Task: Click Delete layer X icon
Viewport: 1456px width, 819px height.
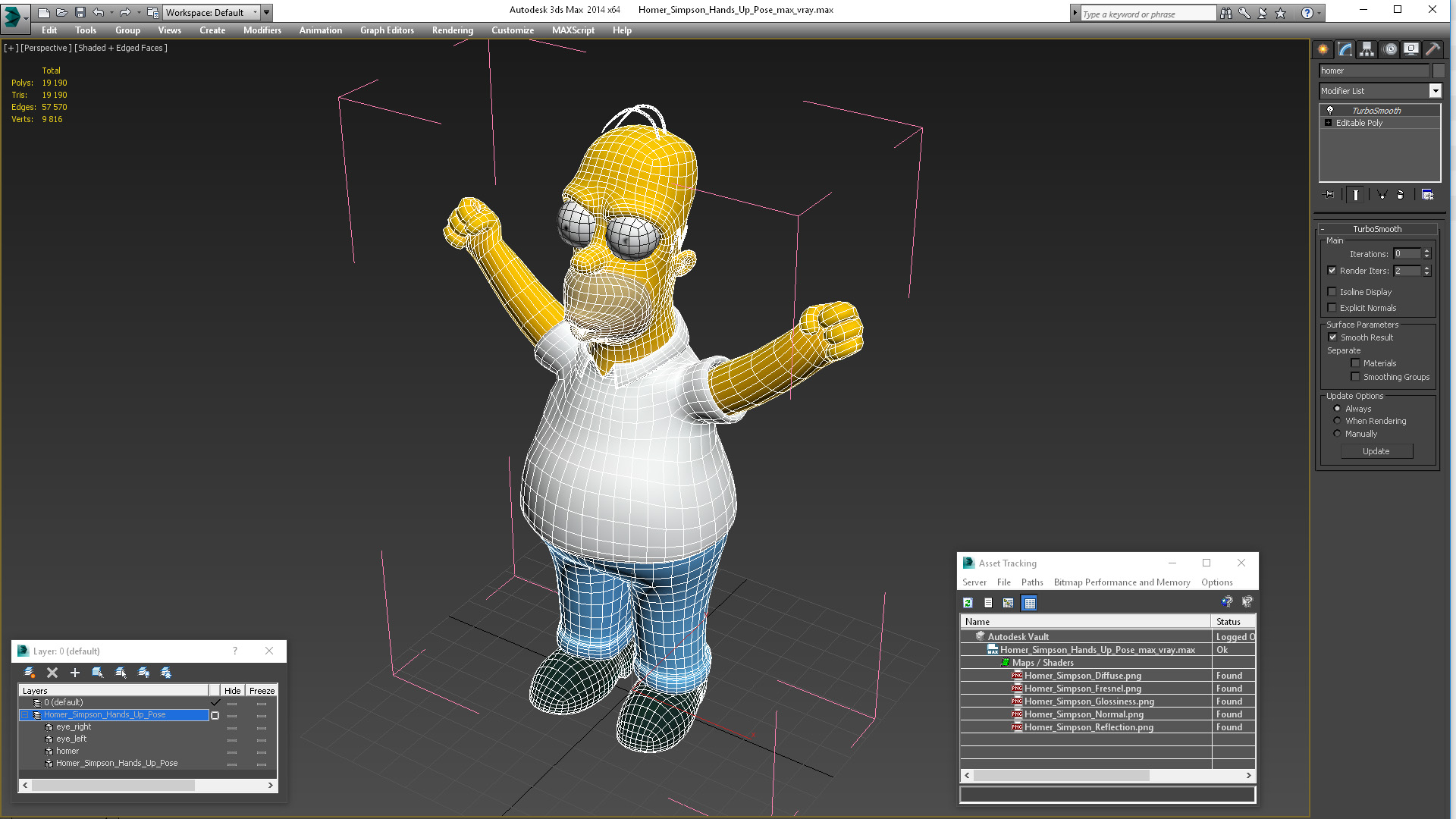Action: [x=52, y=673]
